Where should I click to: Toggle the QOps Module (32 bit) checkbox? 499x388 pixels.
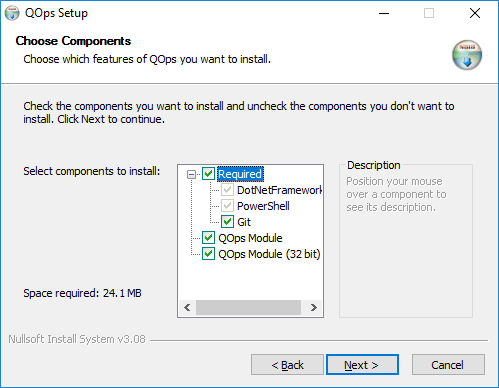(209, 254)
